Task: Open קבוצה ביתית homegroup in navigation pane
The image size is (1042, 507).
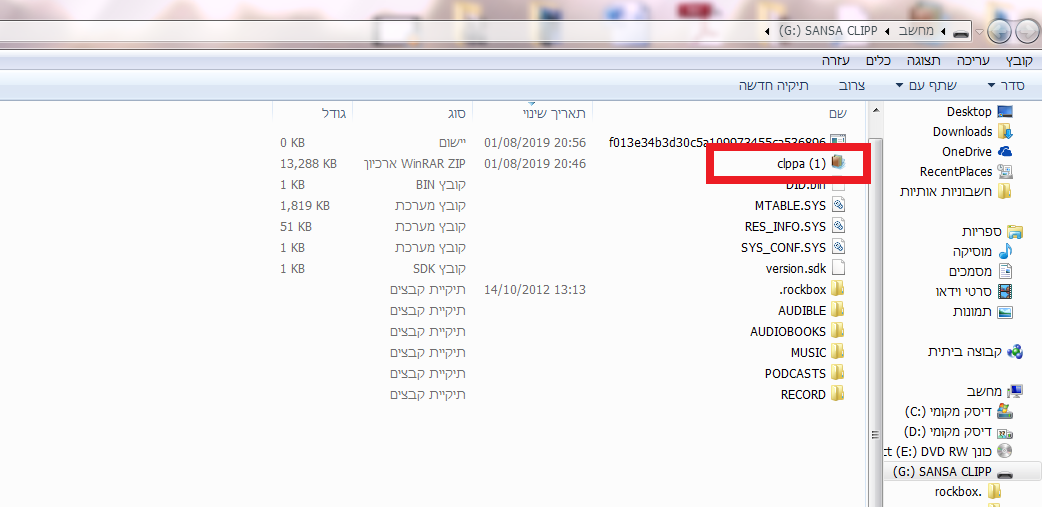Action: point(976,352)
